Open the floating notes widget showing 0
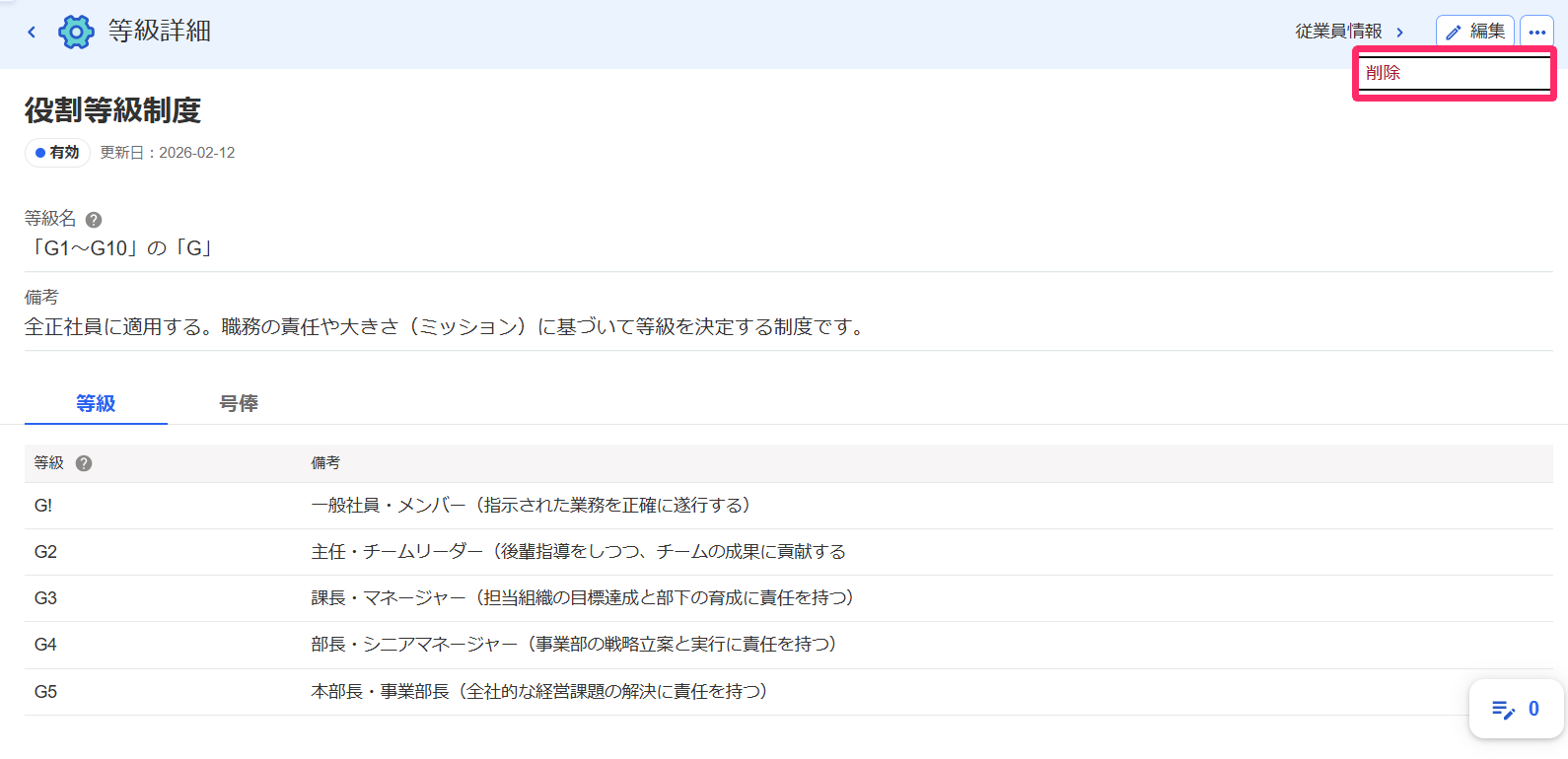 coord(1516,709)
